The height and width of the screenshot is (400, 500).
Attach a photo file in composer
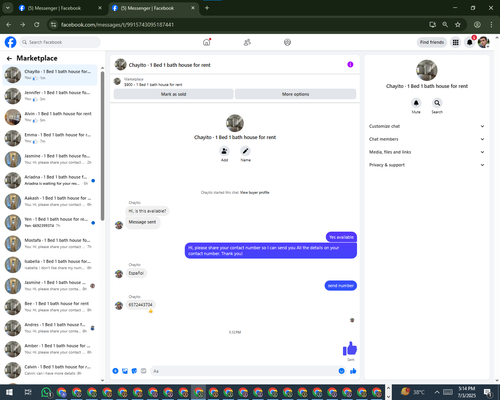coord(125,371)
